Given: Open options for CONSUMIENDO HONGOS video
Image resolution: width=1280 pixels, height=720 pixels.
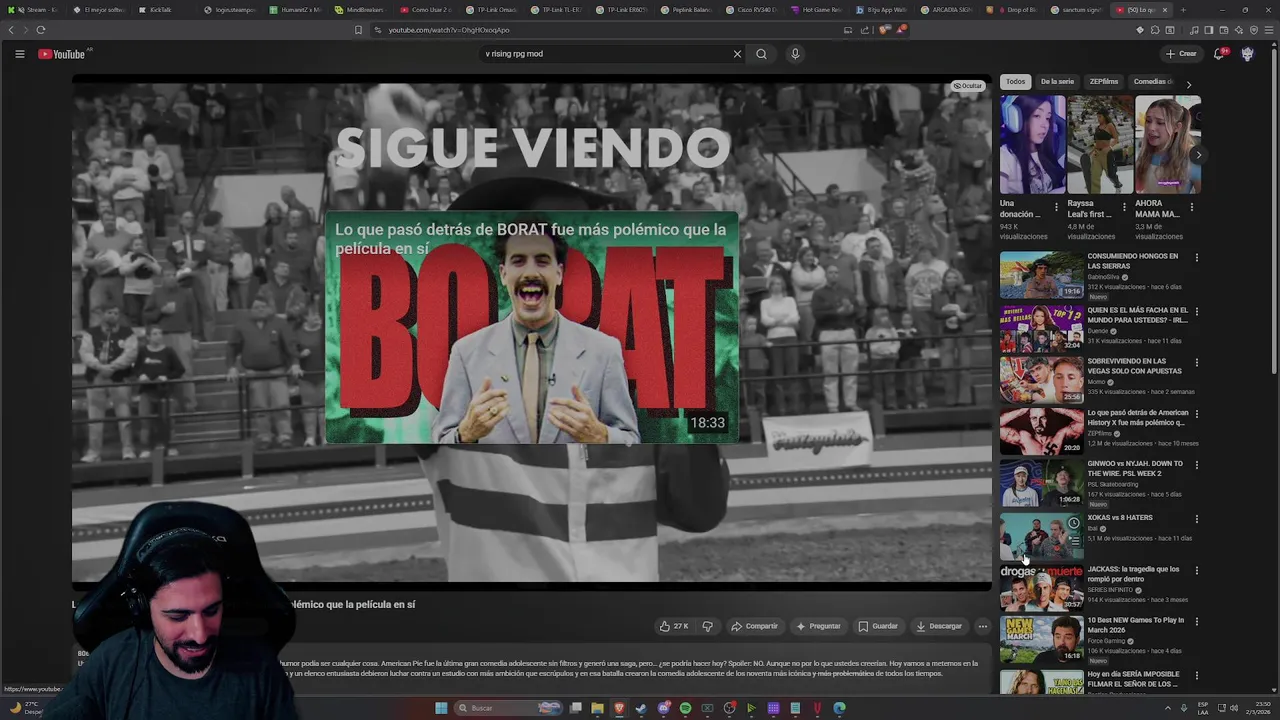Looking at the screenshot, I should tap(1196, 258).
